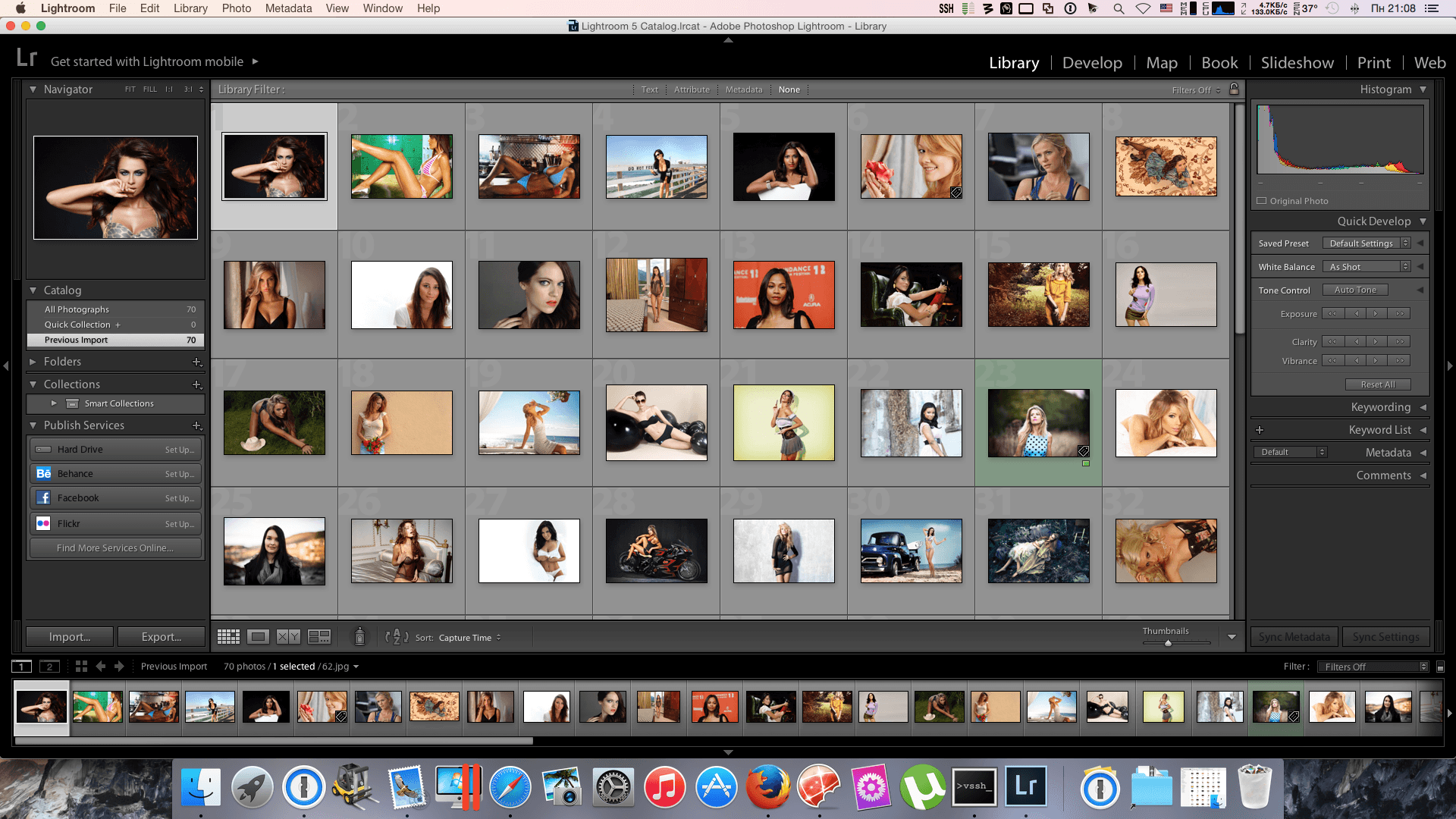
Task: Select the Compare view icon
Action: (289, 637)
